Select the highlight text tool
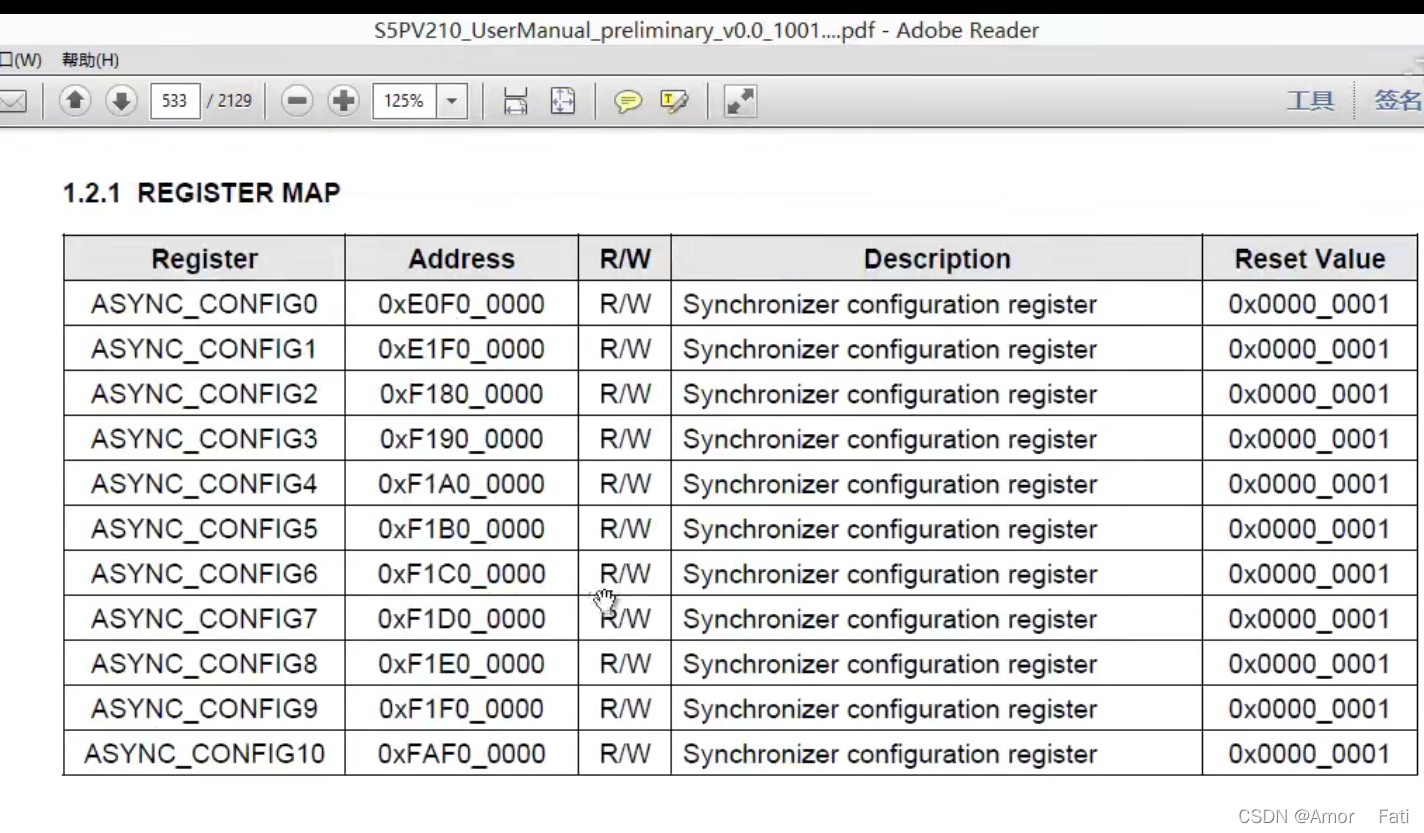 coord(674,101)
